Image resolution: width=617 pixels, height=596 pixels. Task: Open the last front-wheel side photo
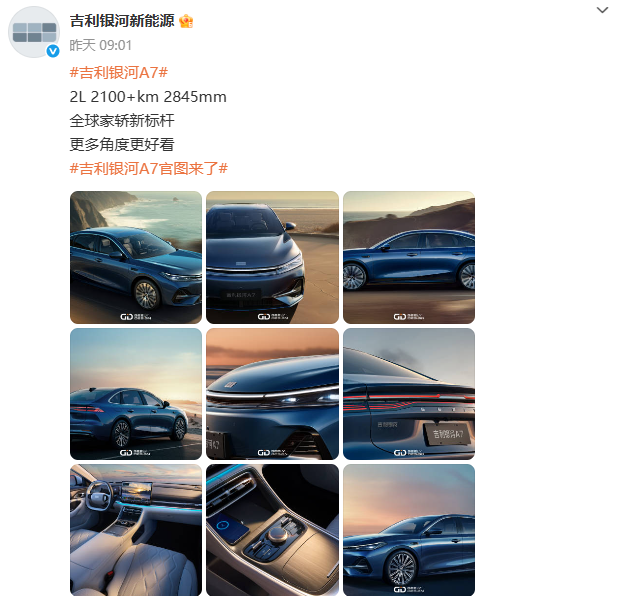(x=409, y=530)
